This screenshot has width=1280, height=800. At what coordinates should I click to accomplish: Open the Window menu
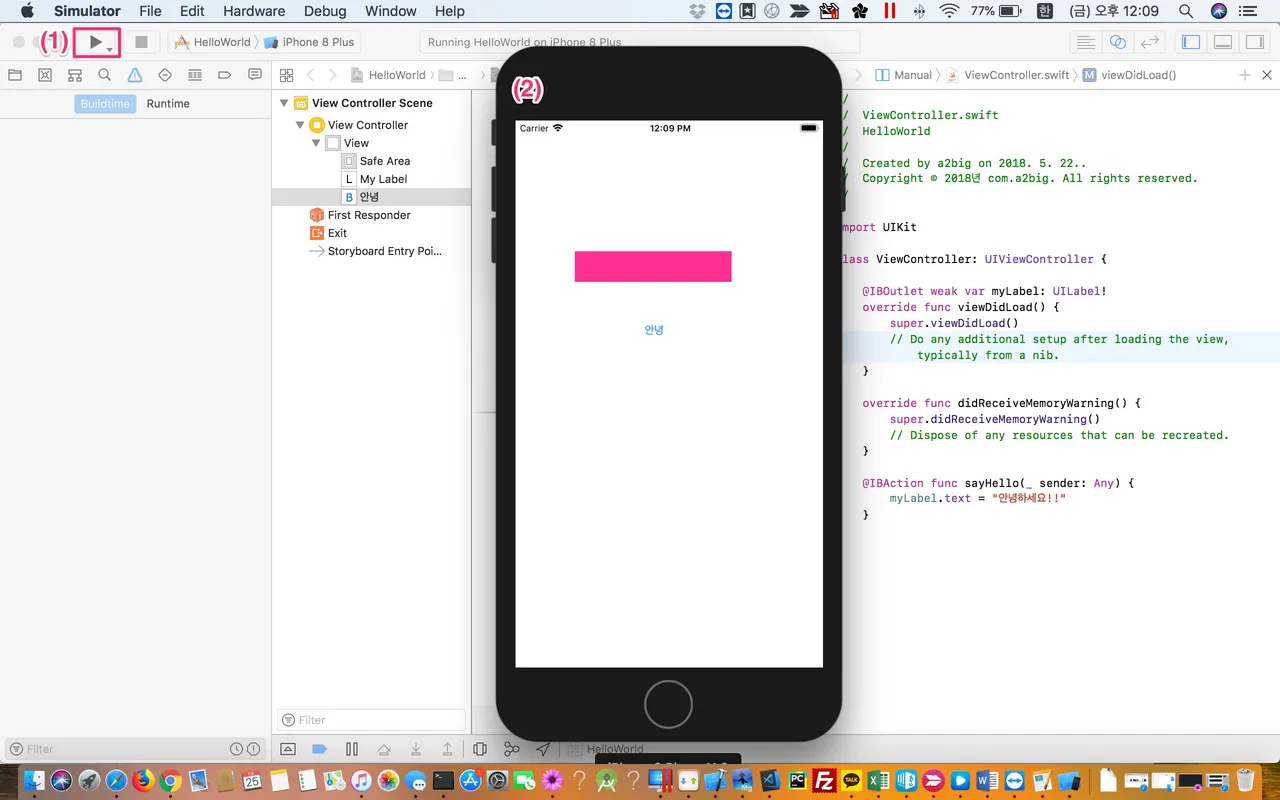click(391, 11)
